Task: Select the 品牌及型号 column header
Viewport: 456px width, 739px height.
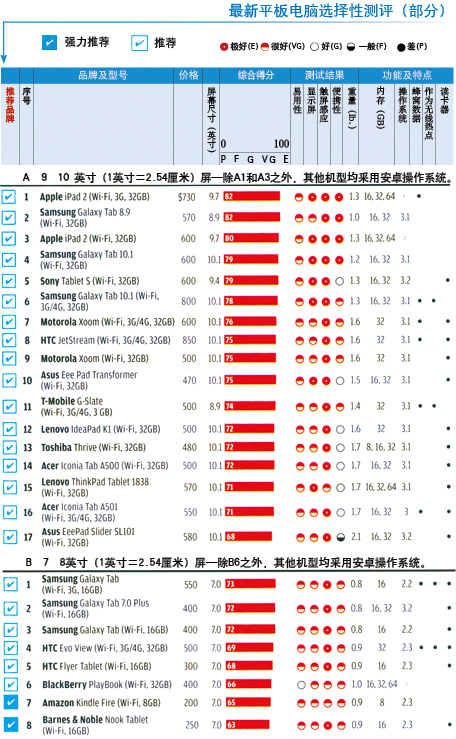Action: pyautogui.click(x=103, y=75)
